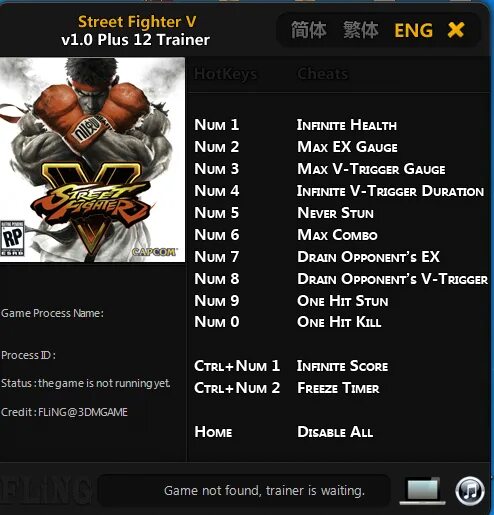The image size is (494, 515).
Task: Enable the One Hit Kill cheat
Action: 339,322
